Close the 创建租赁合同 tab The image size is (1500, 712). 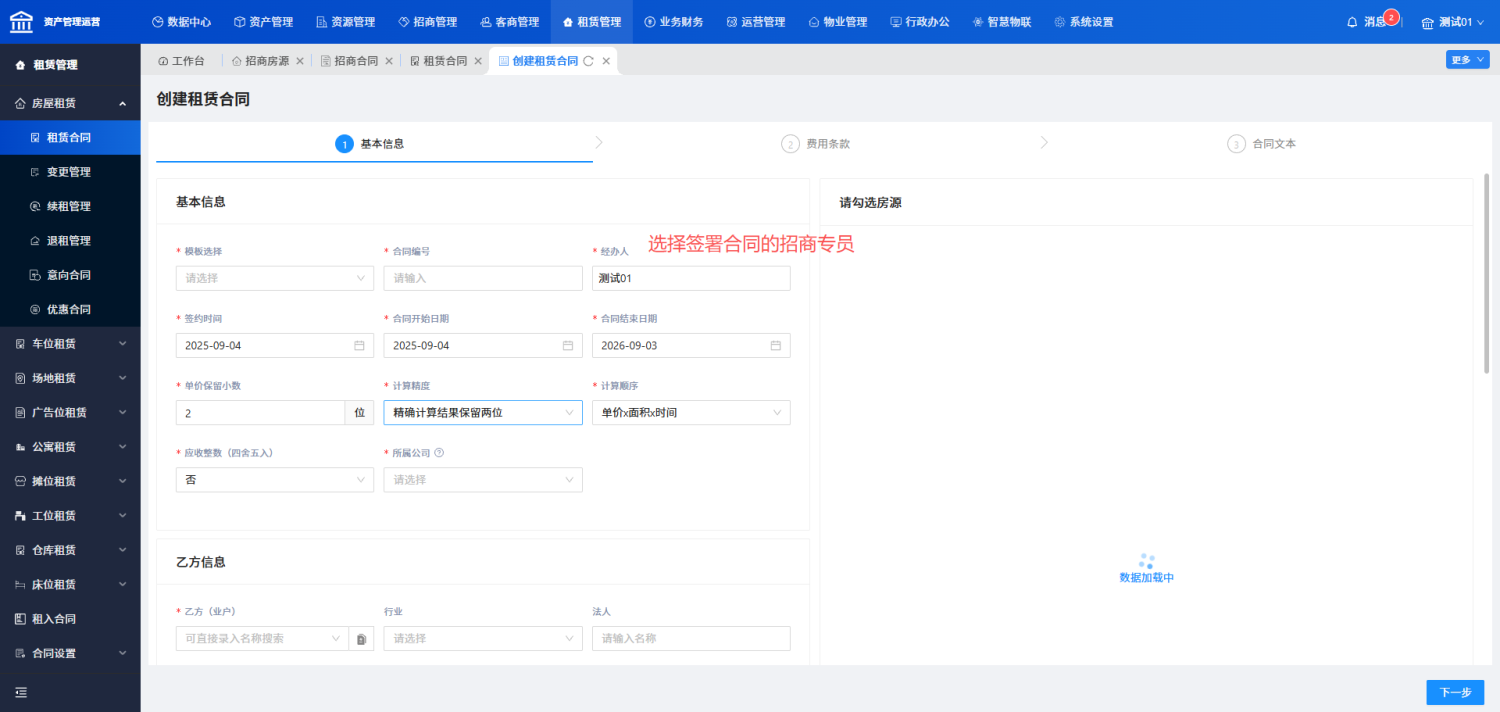click(606, 61)
